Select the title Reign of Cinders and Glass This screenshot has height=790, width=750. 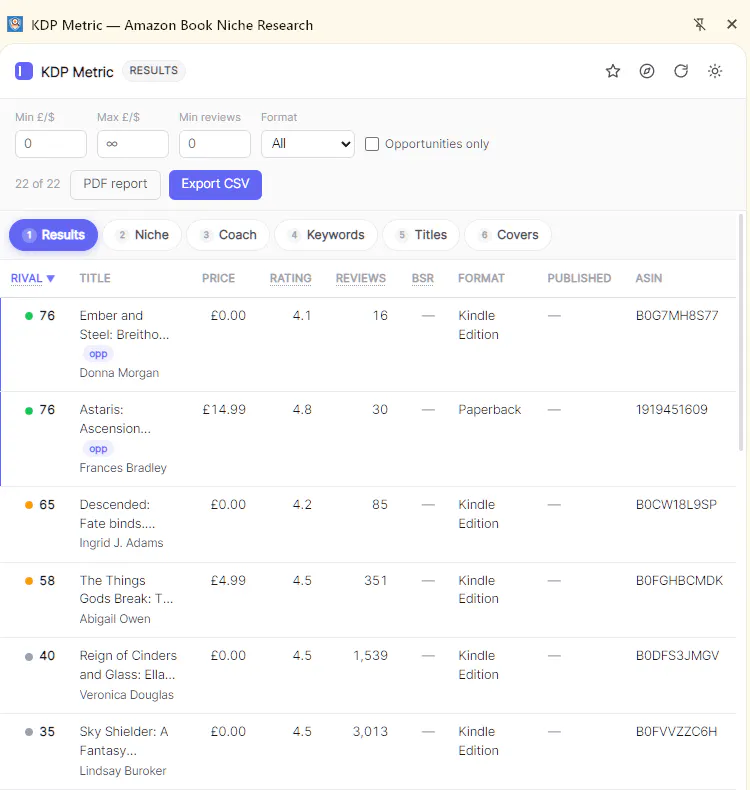[x=128, y=665]
